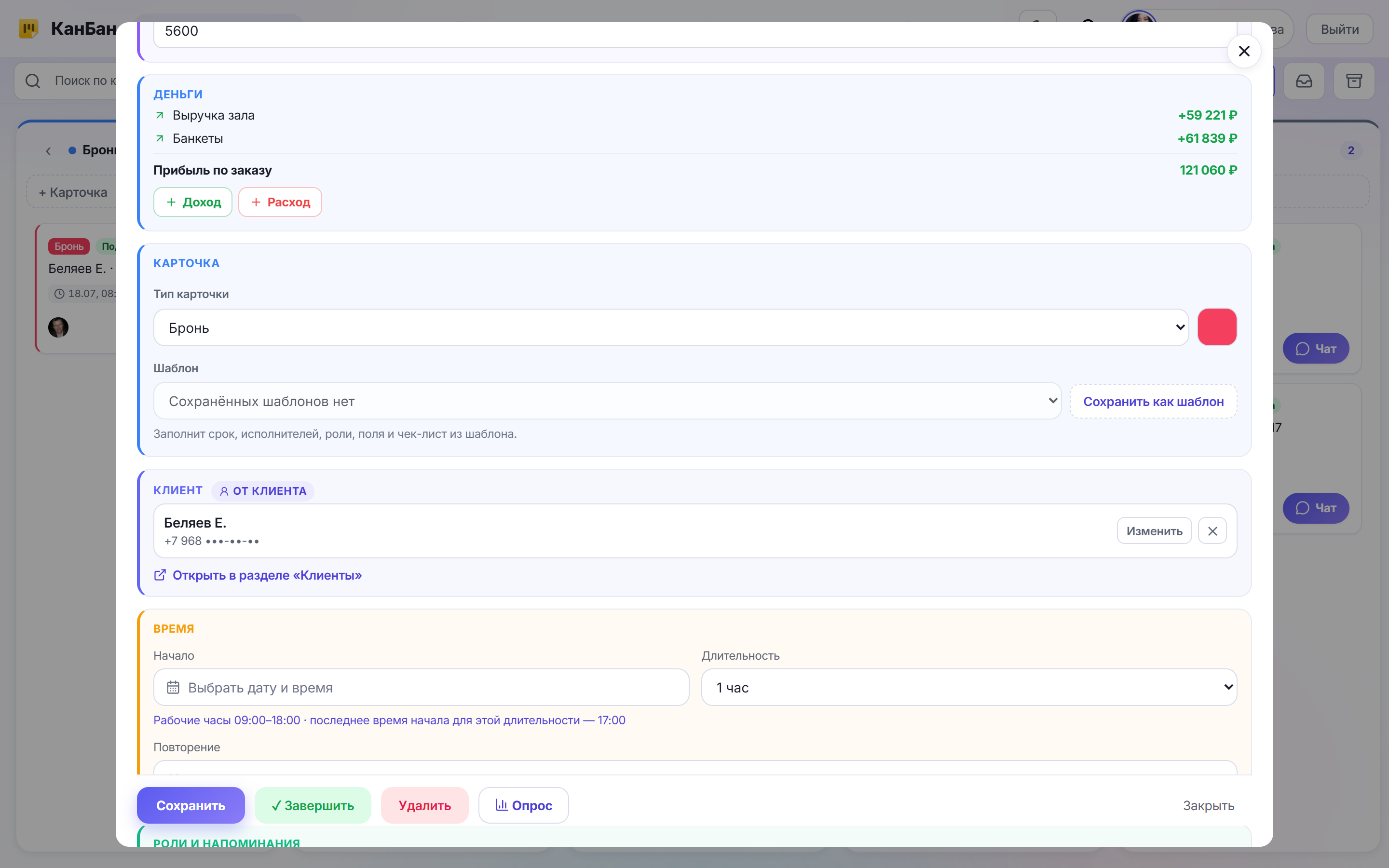Click the Выручка зала income arrow icon
The width and height of the screenshot is (1389, 868).
[x=160, y=115]
